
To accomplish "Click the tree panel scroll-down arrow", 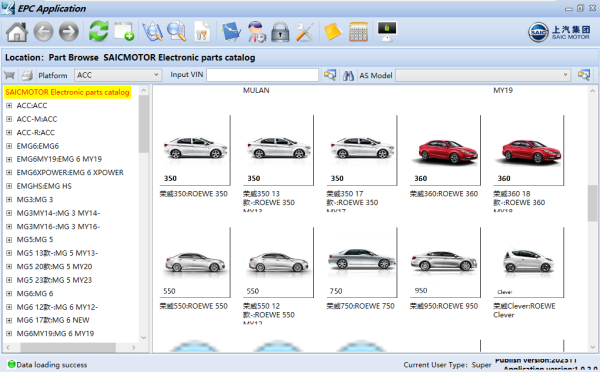I will tap(143, 338).
